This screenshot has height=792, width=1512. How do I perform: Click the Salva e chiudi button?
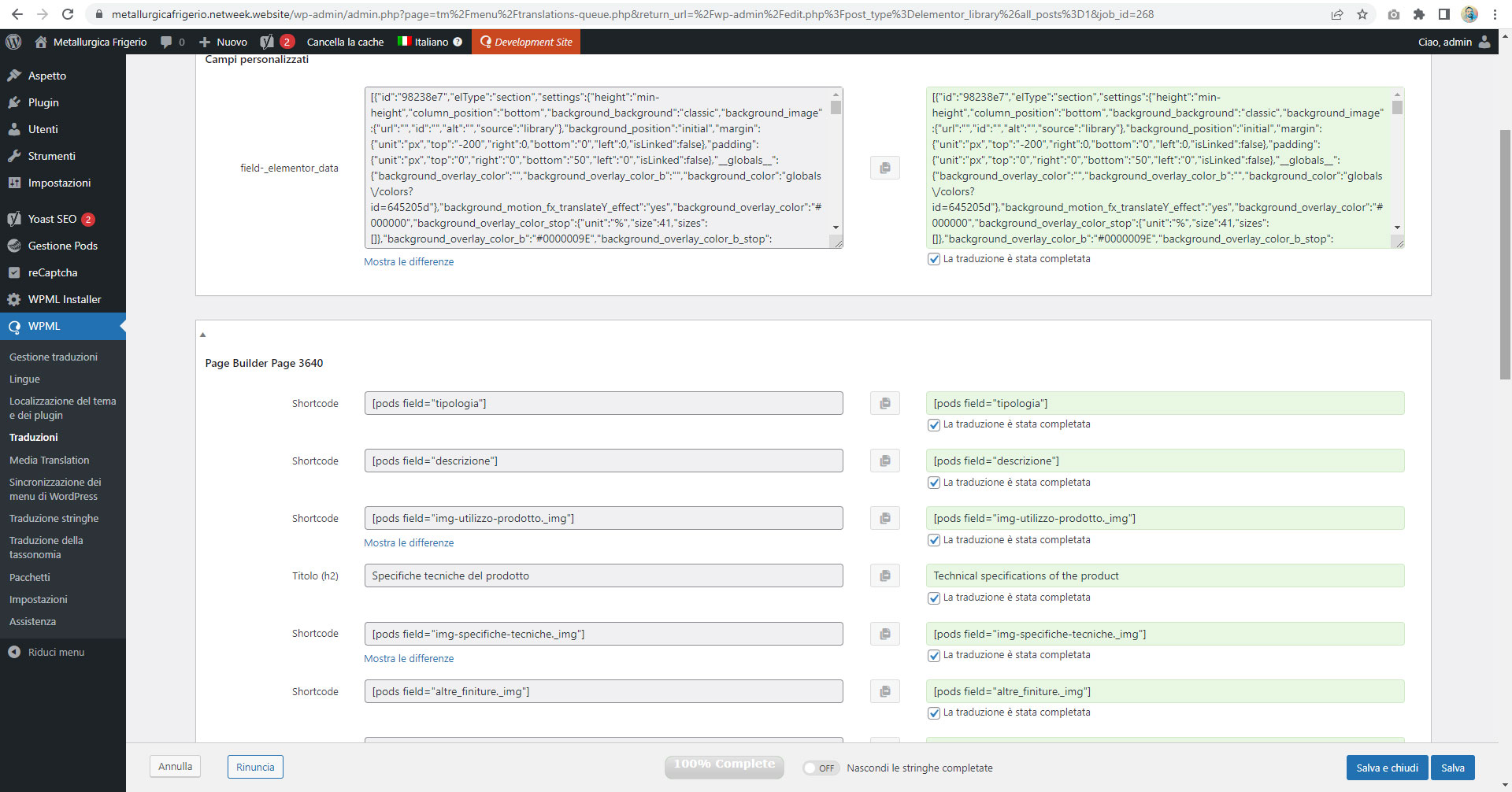pos(1387,767)
